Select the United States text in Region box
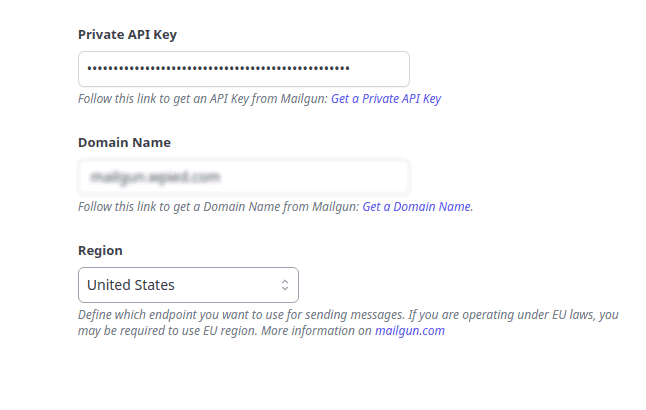The image size is (646, 410). 131,285
